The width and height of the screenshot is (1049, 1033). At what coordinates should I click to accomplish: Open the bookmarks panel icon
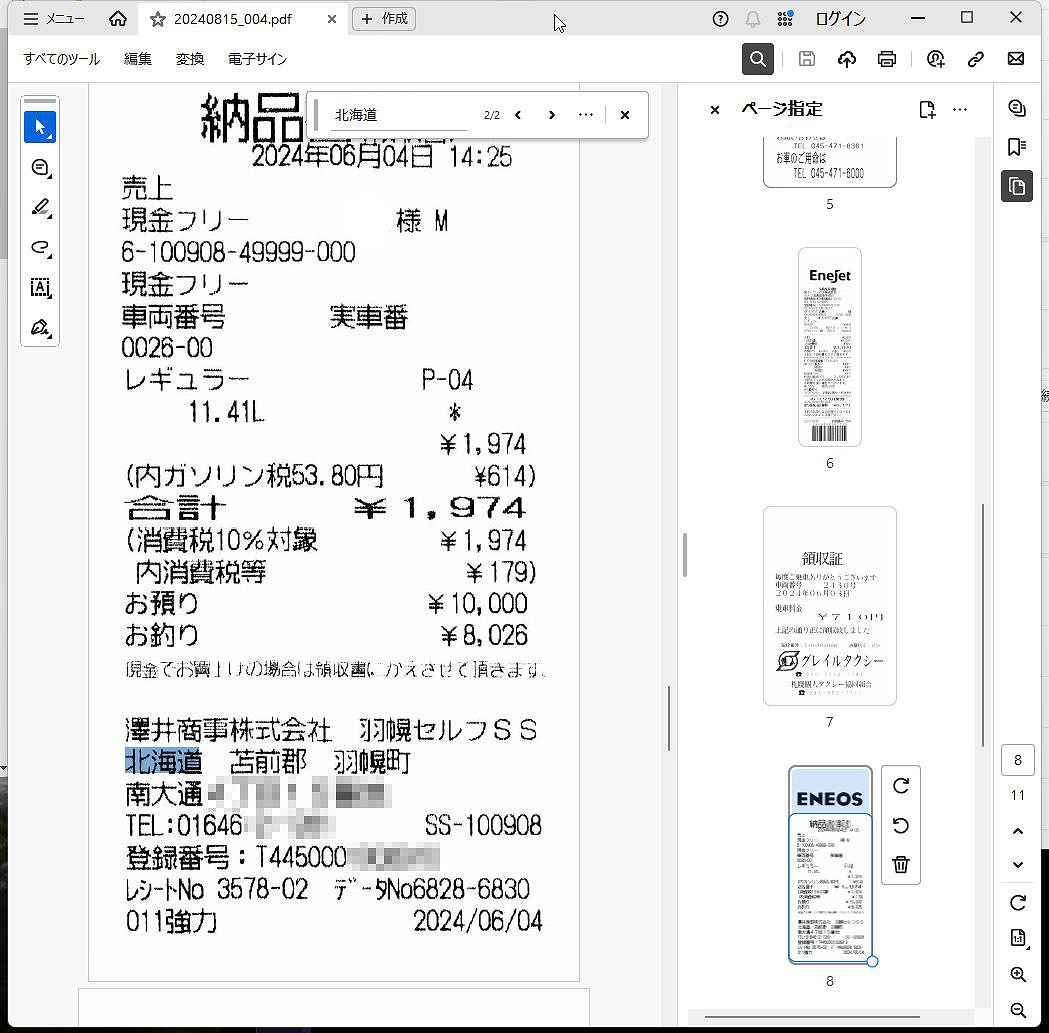click(x=1017, y=147)
